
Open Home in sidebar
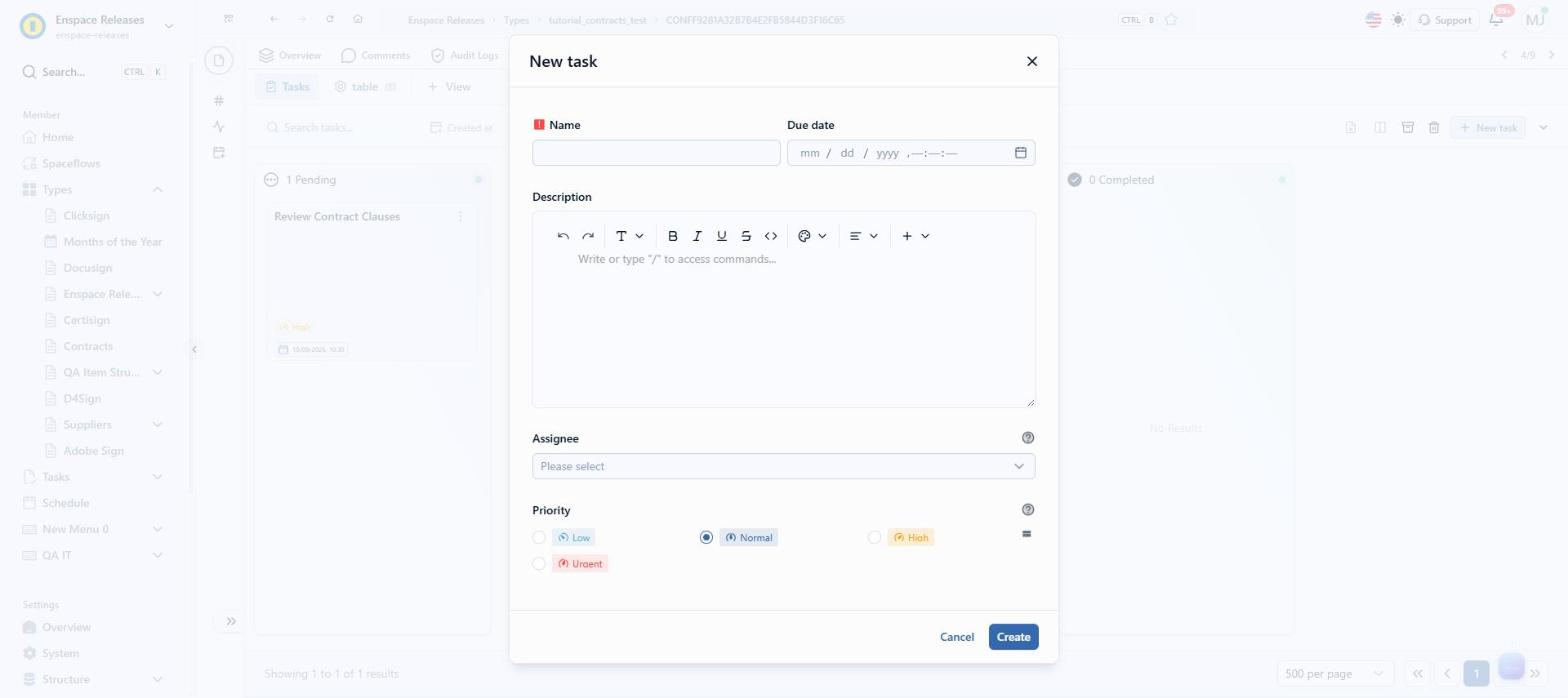tap(57, 137)
